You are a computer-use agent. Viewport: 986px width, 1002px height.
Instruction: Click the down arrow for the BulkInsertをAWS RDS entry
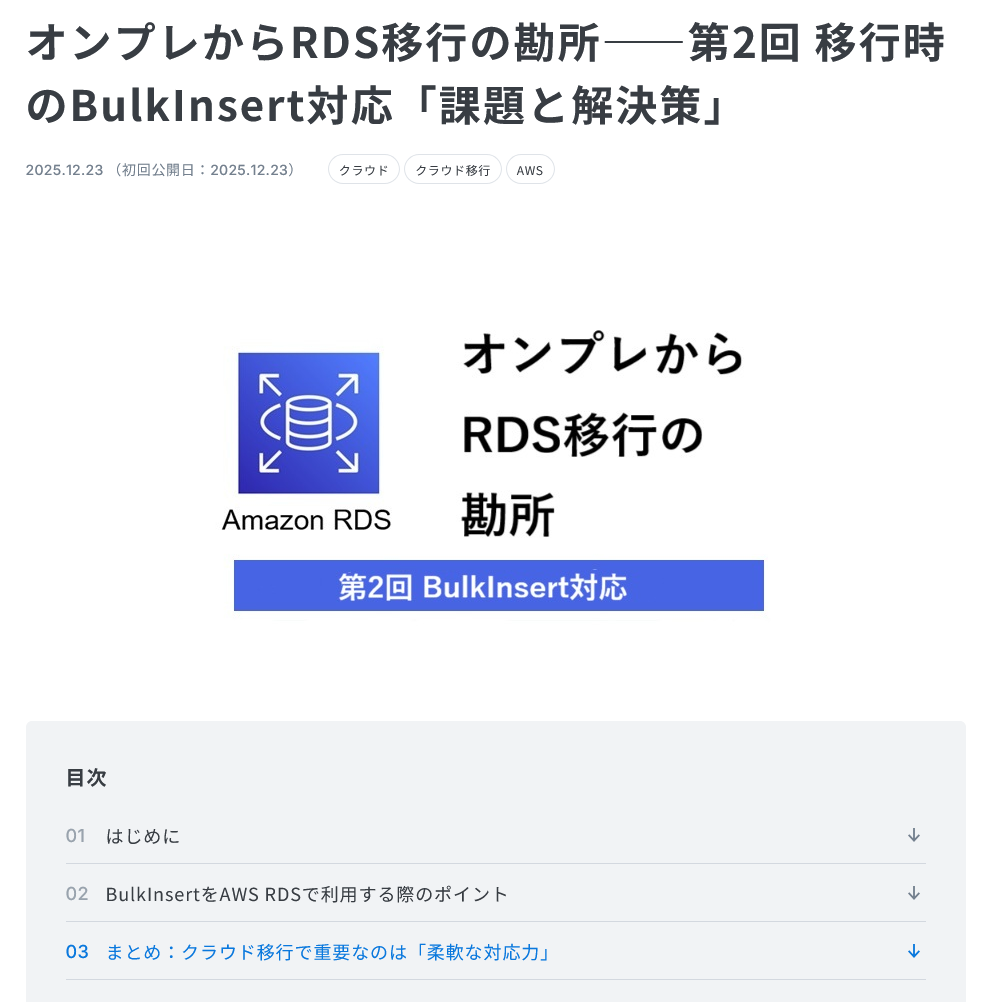click(x=914, y=893)
